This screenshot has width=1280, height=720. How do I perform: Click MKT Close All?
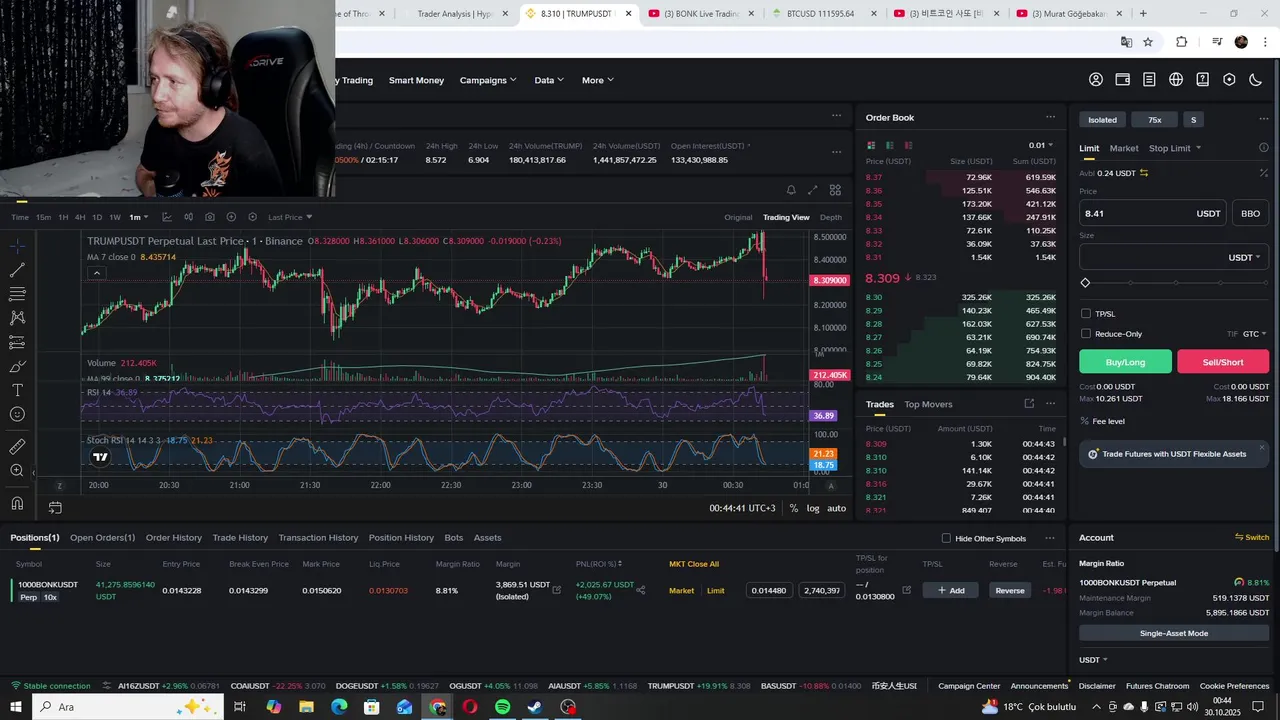coord(694,564)
